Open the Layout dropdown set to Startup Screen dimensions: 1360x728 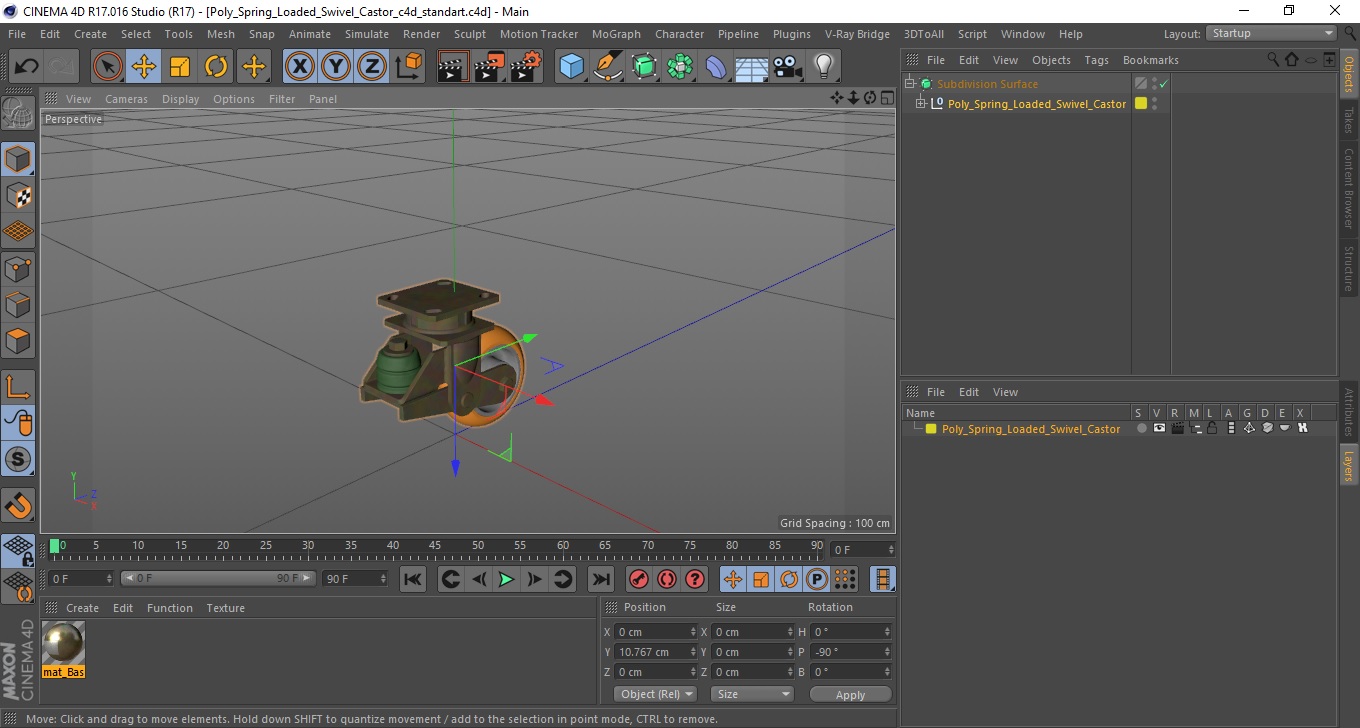[1272, 33]
